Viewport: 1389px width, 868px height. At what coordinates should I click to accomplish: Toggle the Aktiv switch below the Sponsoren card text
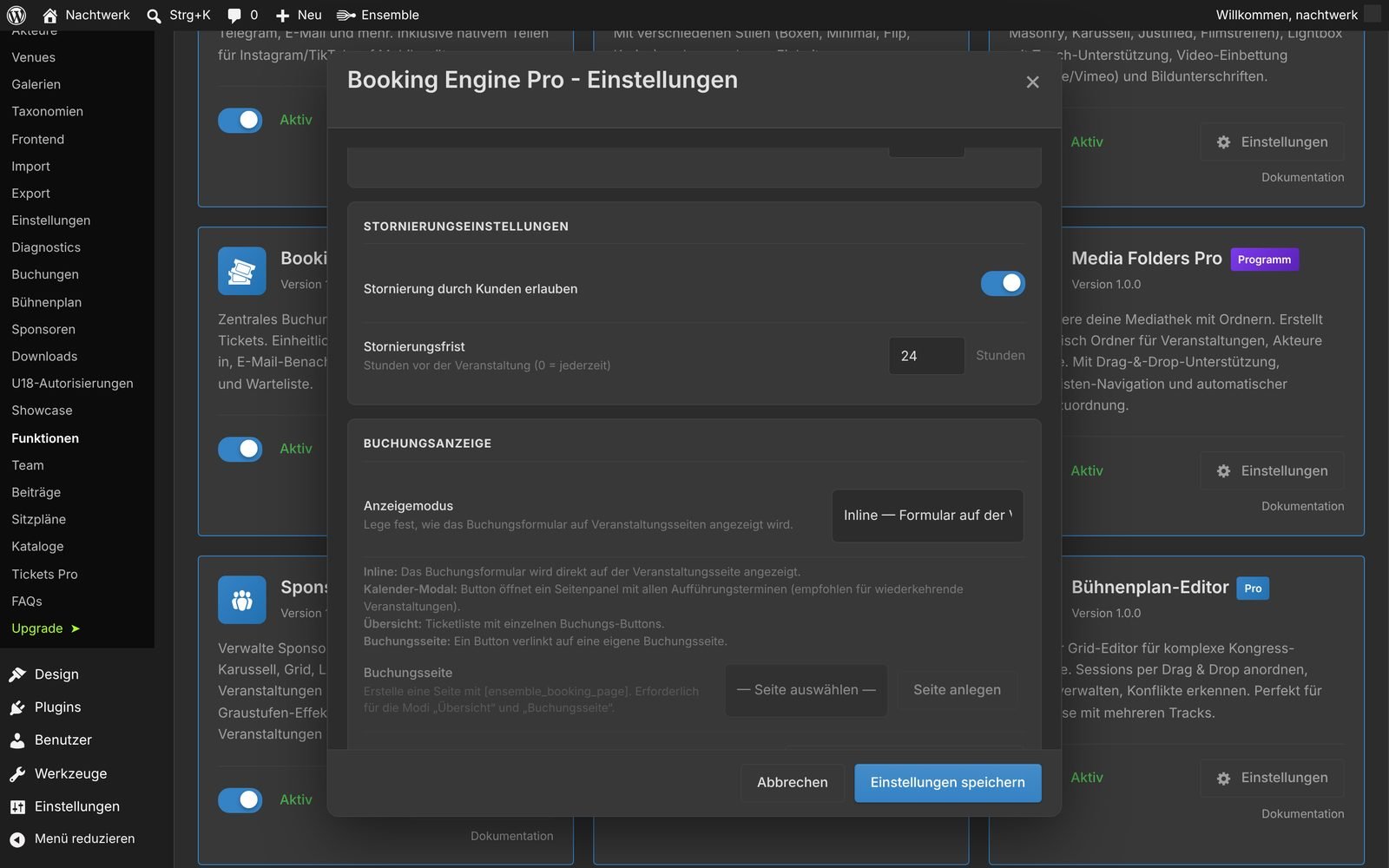[240, 800]
